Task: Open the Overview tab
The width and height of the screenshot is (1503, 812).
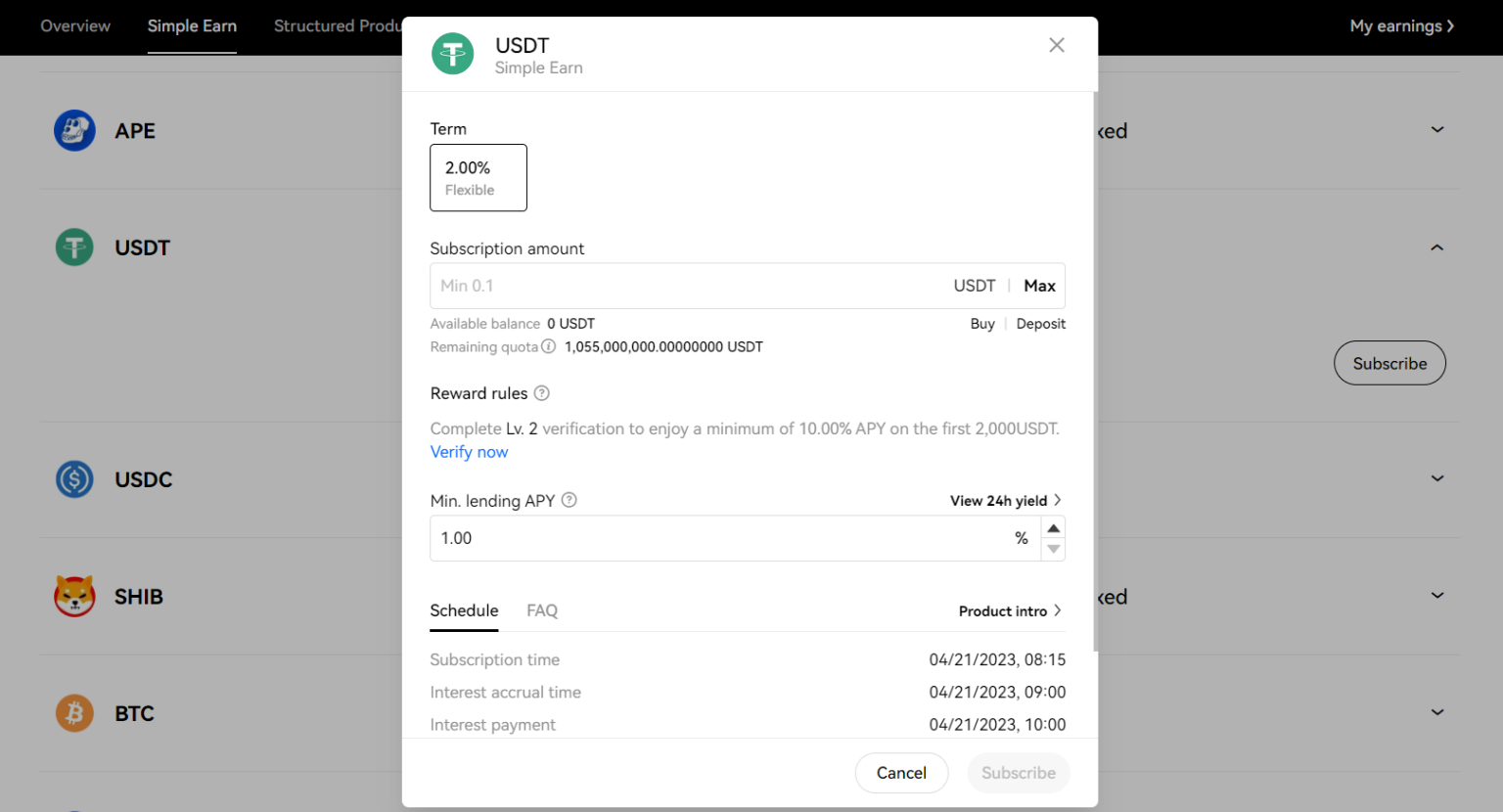Action: tap(75, 26)
